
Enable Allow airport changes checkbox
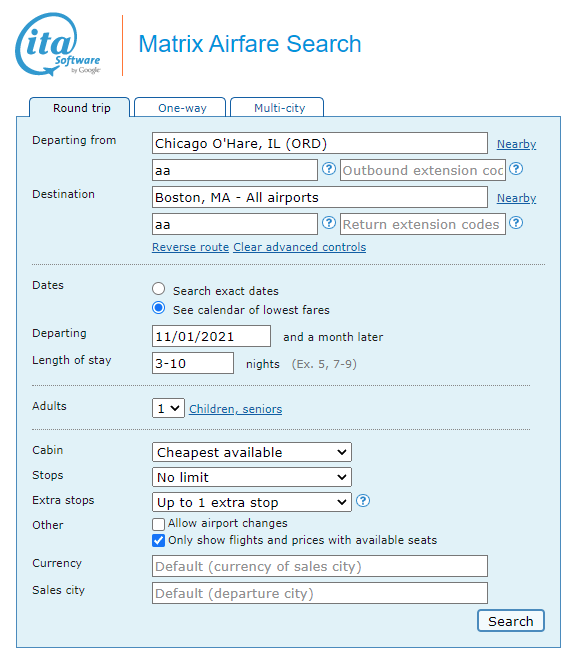[158, 524]
